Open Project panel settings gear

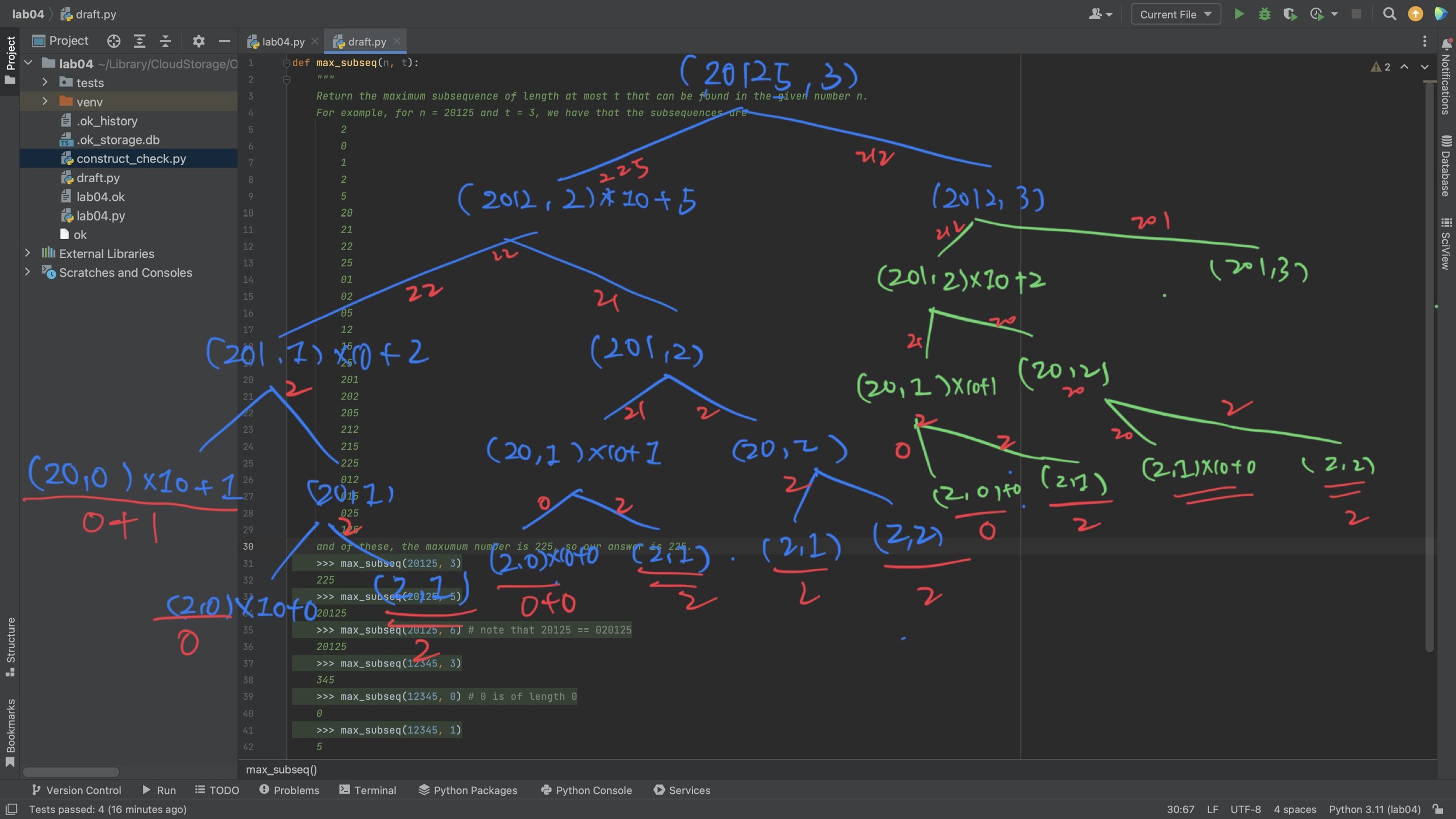(199, 40)
